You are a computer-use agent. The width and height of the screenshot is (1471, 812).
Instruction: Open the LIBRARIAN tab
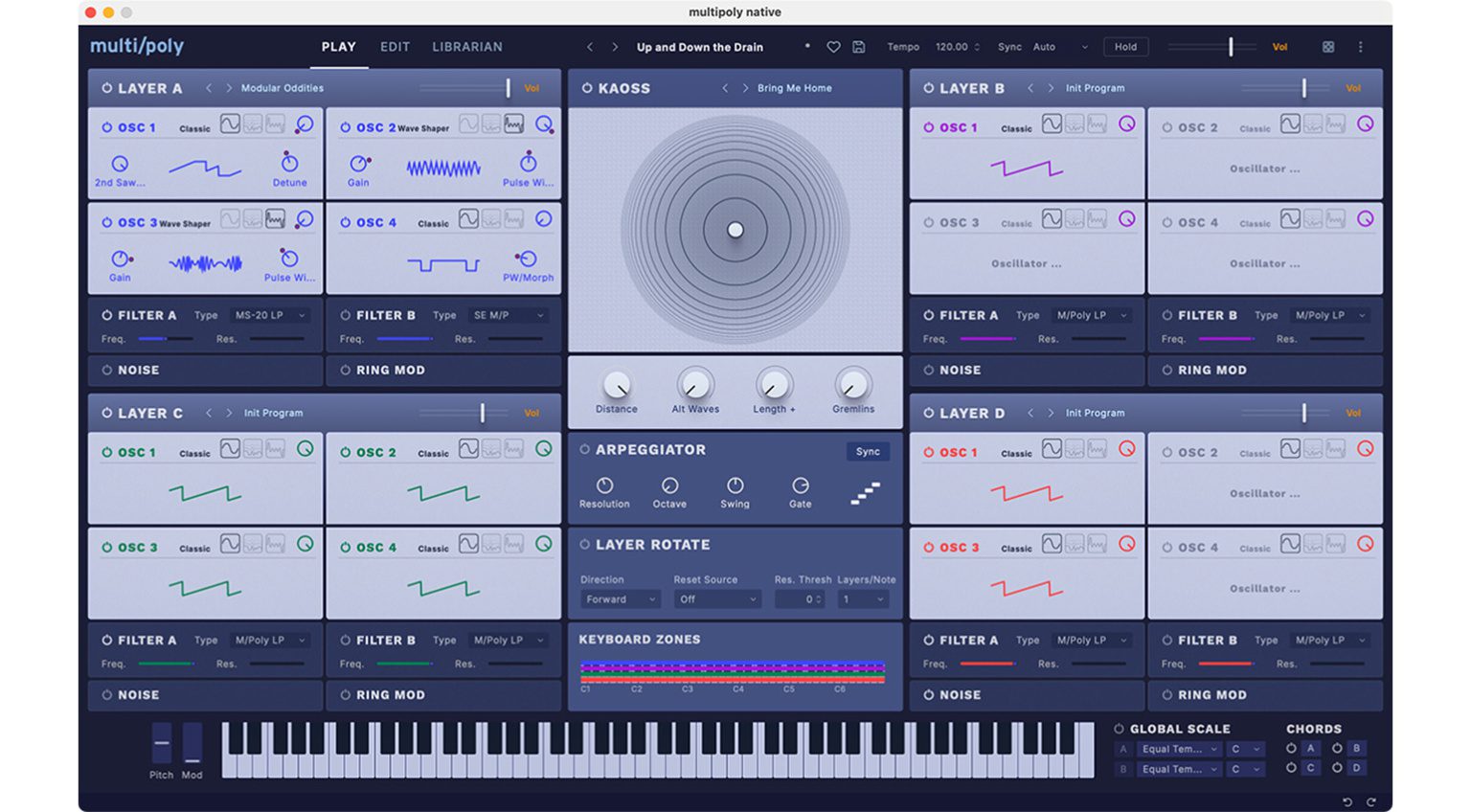coord(467,46)
